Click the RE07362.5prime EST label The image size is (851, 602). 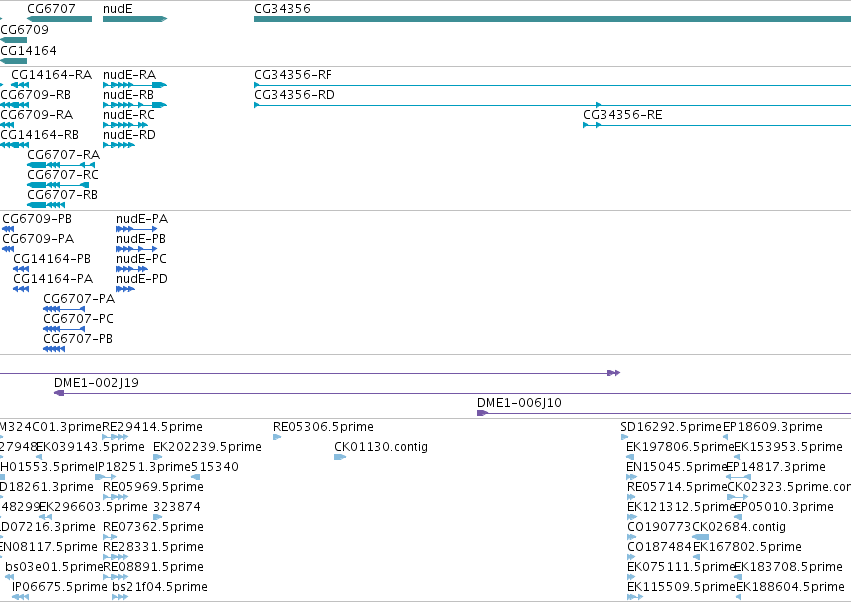click(x=154, y=527)
